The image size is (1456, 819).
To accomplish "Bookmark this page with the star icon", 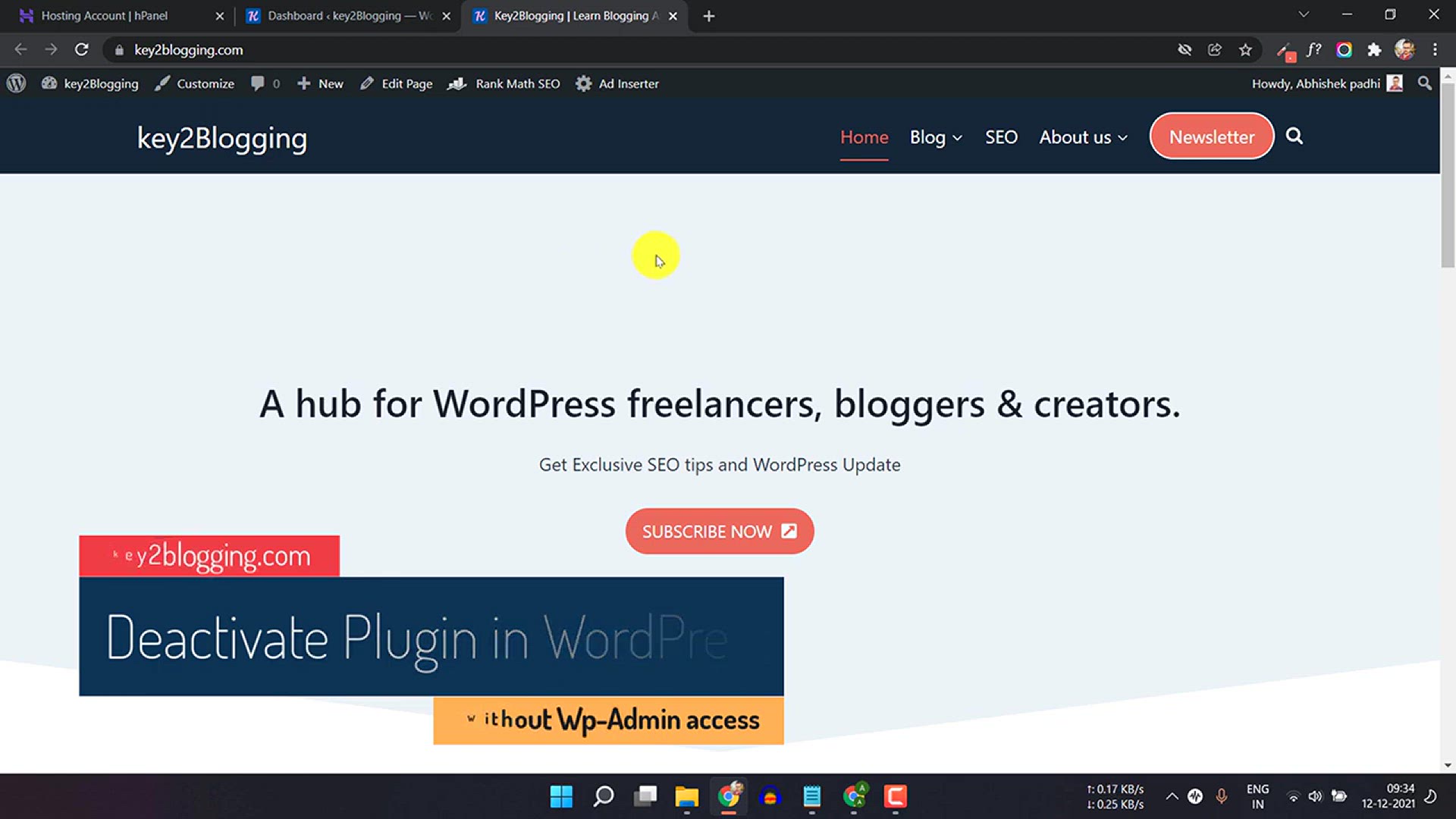I will pyautogui.click(x=1245, y=50).
